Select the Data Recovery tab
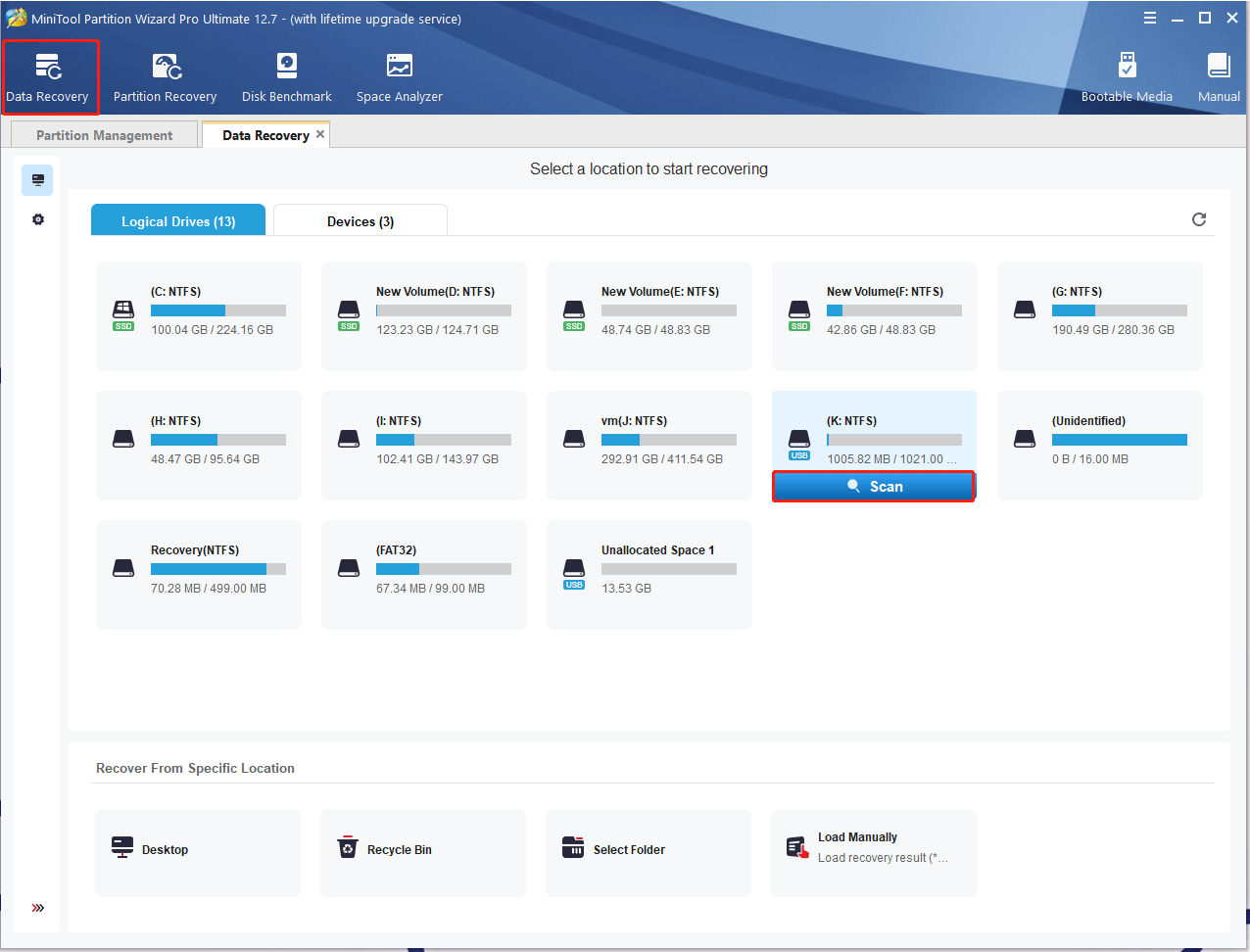This screenshot has height=952, width=1250. pos(265,135)
